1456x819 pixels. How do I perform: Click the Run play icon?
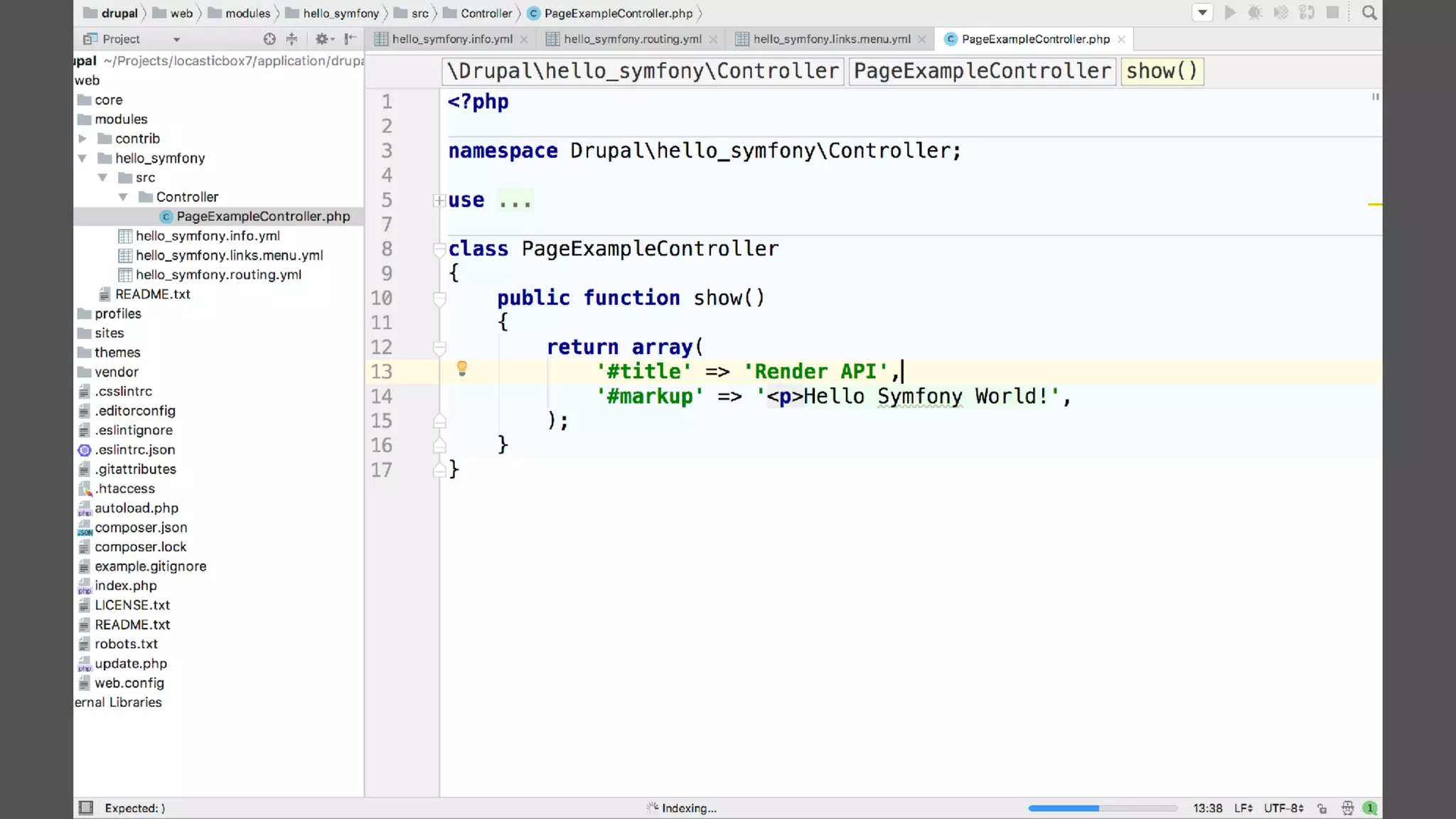pyautogui.click(x=1230, y=13)
